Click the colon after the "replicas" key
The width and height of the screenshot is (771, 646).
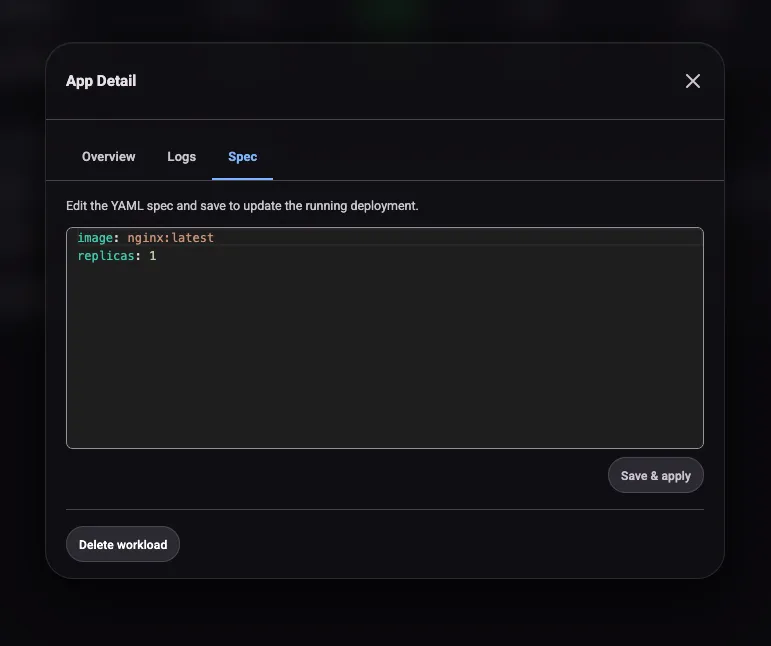coord(138,256)
